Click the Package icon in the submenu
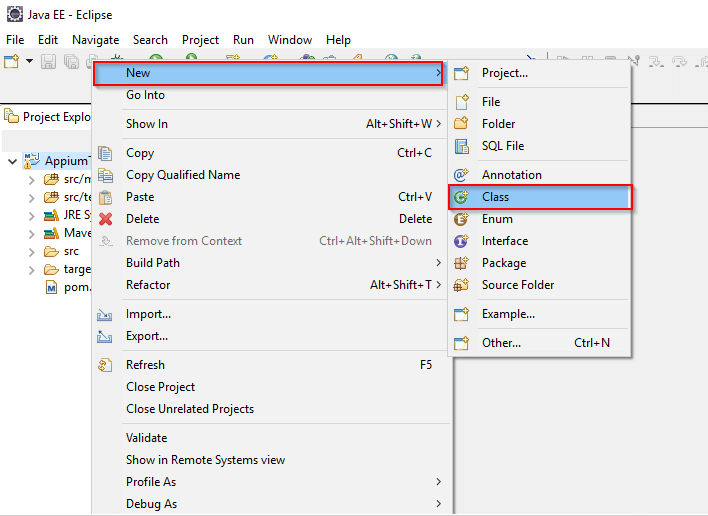The height and width of the screenshot is (516, 708). (x=461, y=263)
